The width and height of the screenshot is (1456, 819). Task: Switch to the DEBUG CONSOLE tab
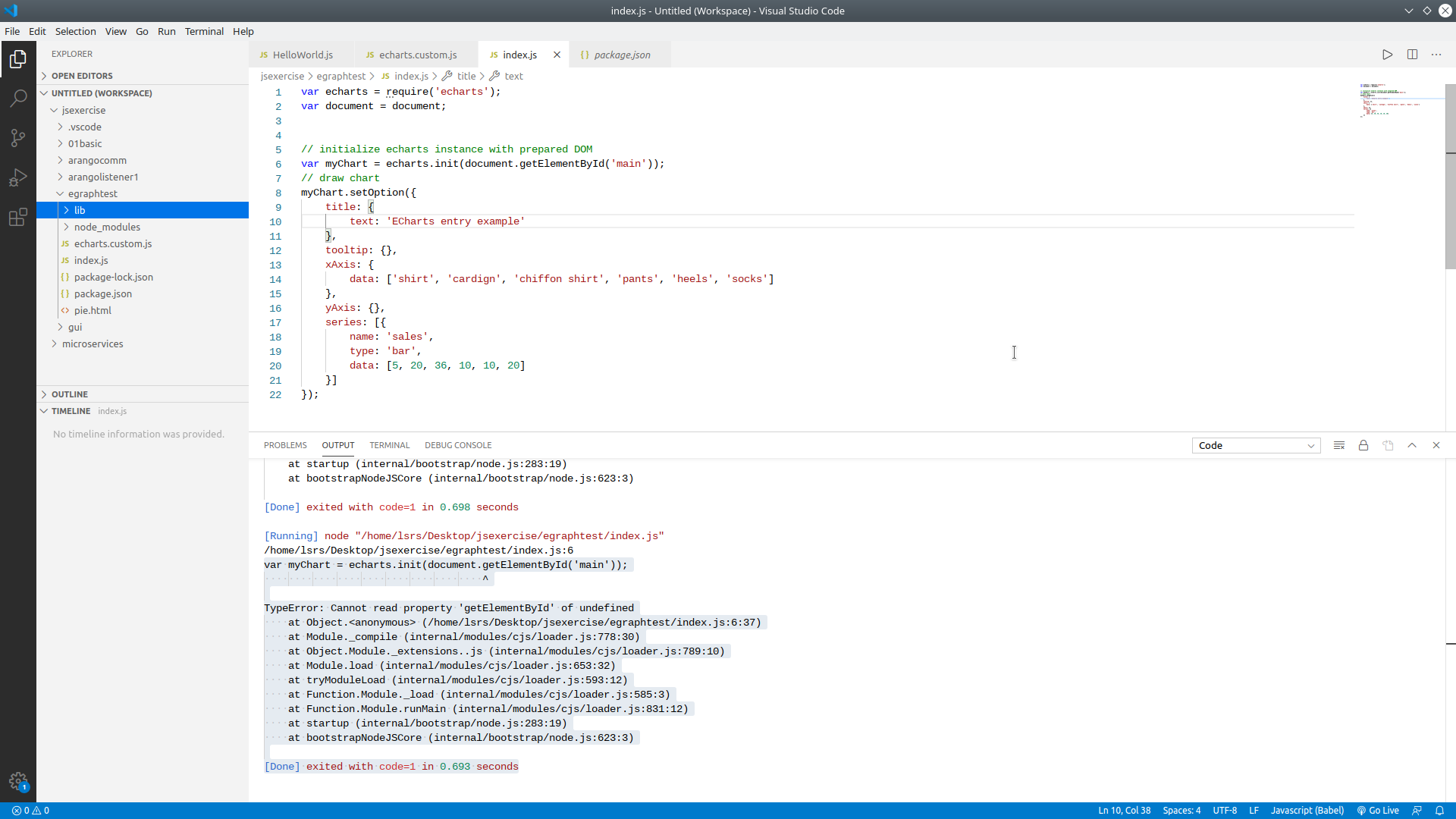click(x=458, y=445)
